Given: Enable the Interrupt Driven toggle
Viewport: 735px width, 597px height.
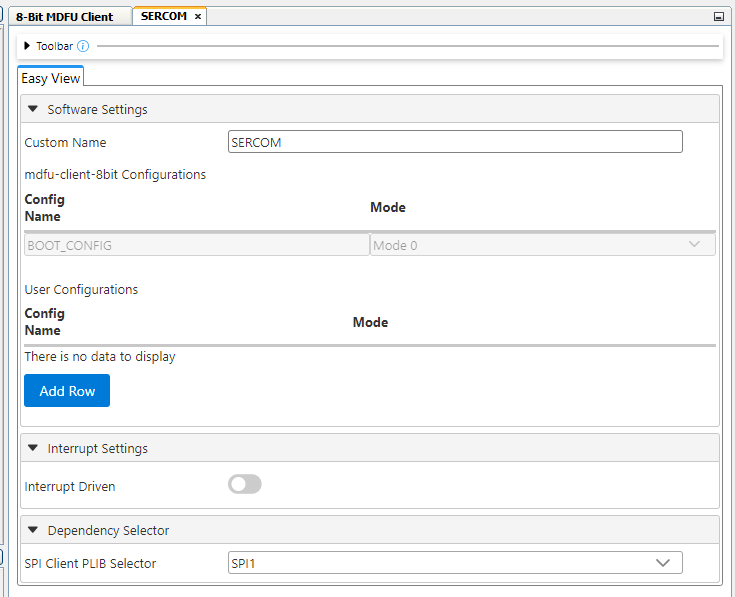Looking at the screenshot, I should pyautogui.click(x=245, y=485).
